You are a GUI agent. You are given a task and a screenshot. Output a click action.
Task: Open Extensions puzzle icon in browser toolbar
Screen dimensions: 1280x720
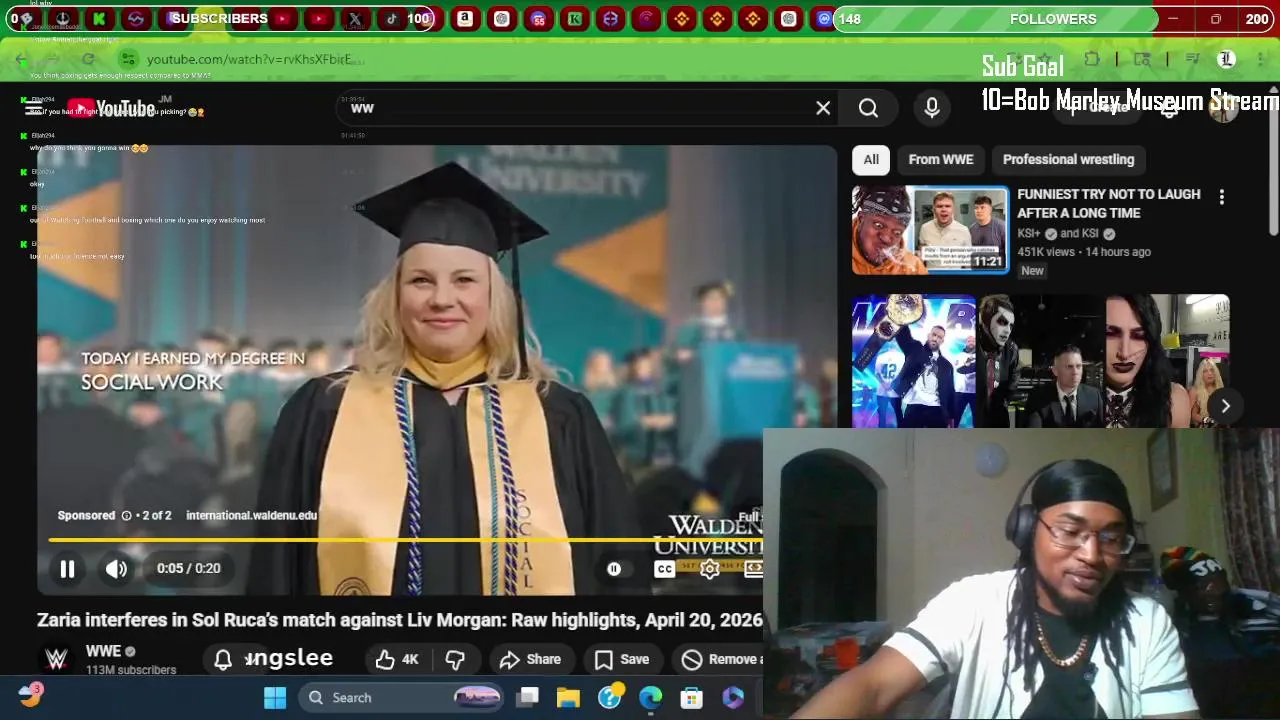[1092, 59]
